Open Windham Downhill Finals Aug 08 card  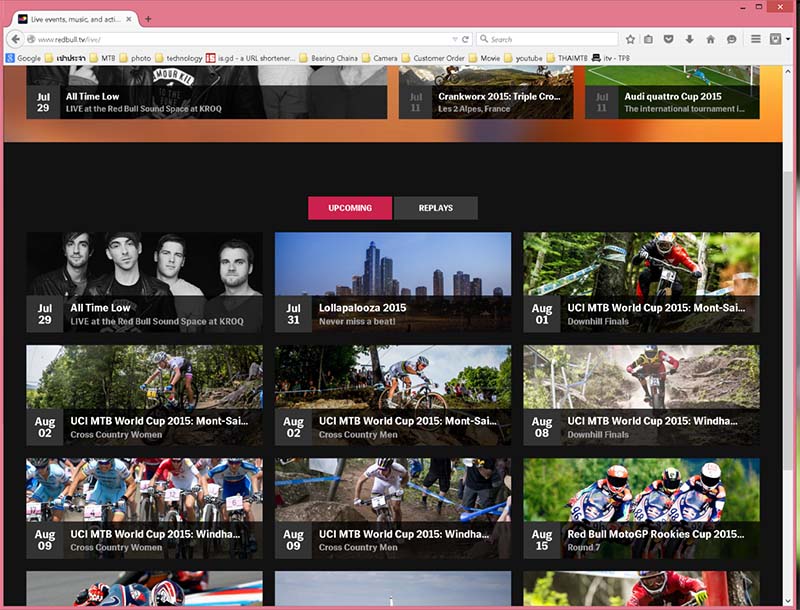tap(641, 395)
